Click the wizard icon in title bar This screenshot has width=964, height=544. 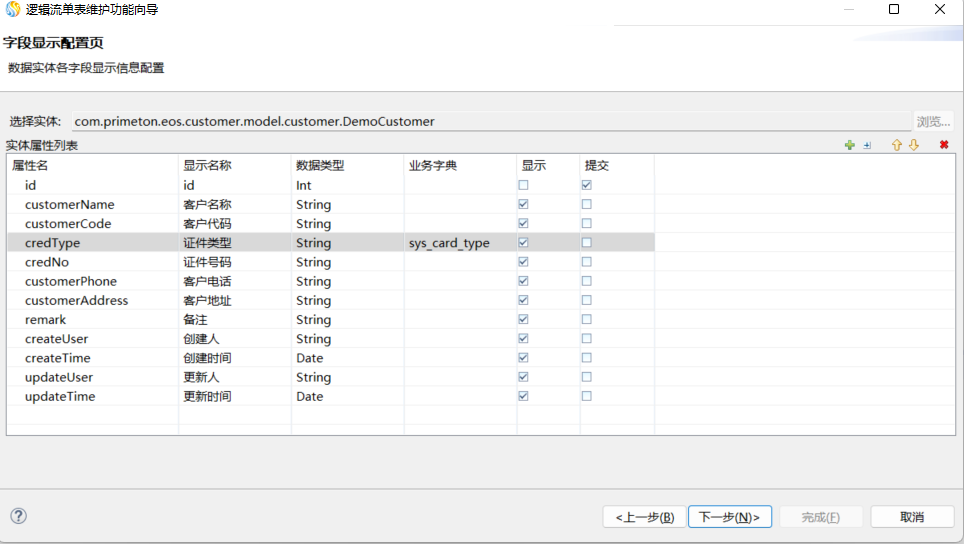pyautogui.click(x=13, y=10)
